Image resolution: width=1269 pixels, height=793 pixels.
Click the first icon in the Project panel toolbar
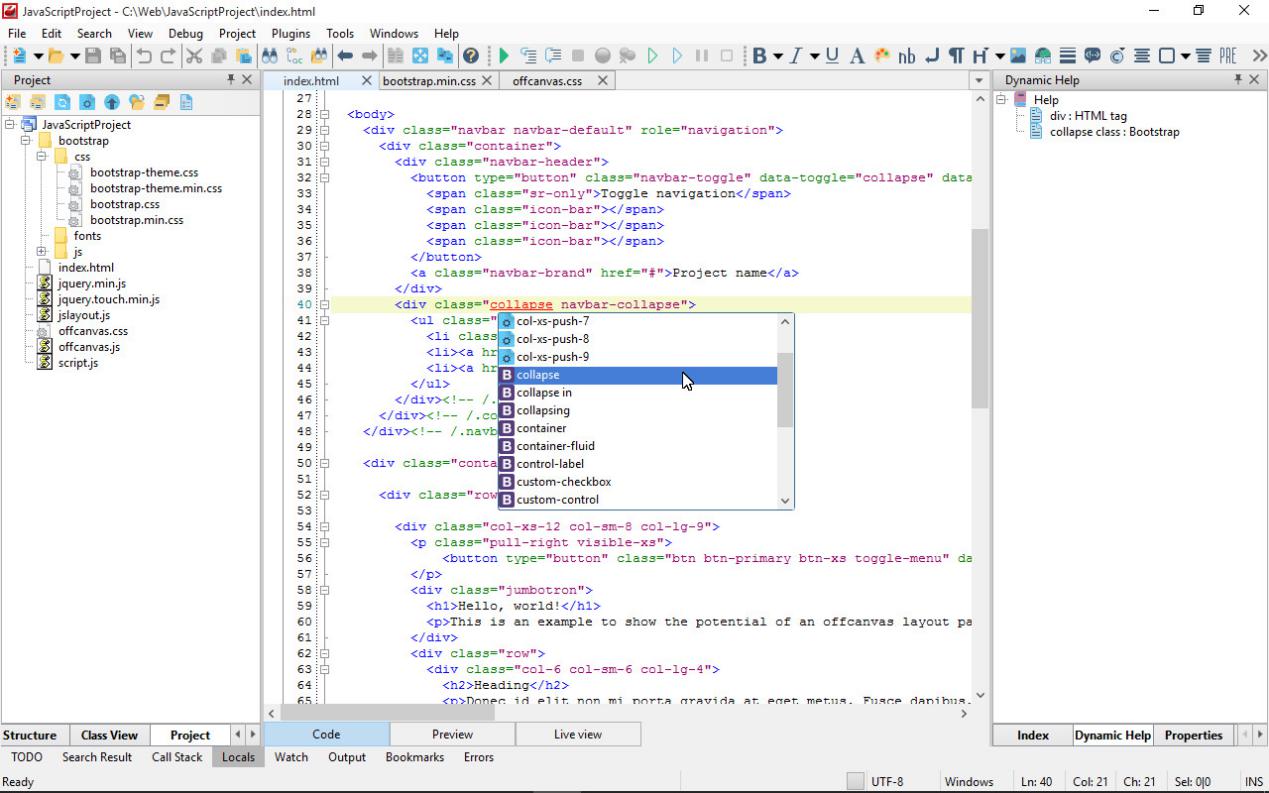point(13,103)
